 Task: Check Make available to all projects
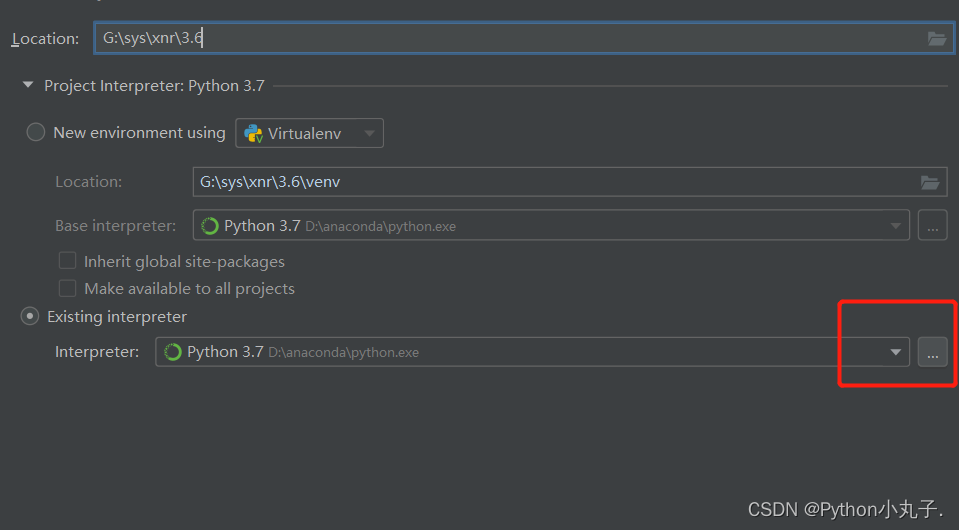67,288
